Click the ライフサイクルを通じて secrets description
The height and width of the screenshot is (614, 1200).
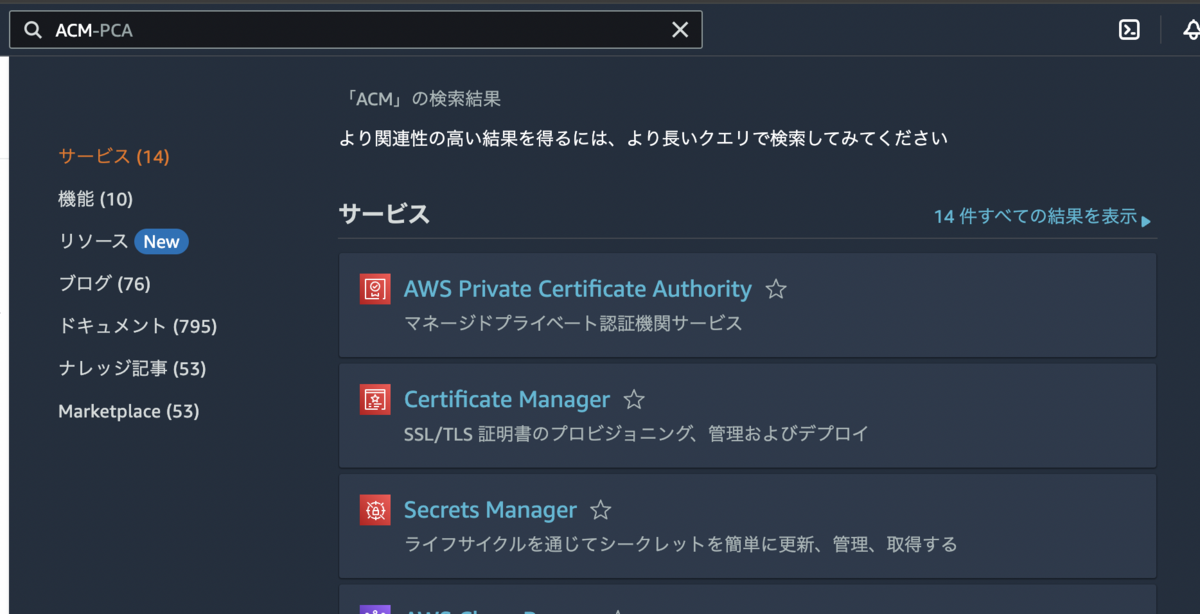click(680, 544)
